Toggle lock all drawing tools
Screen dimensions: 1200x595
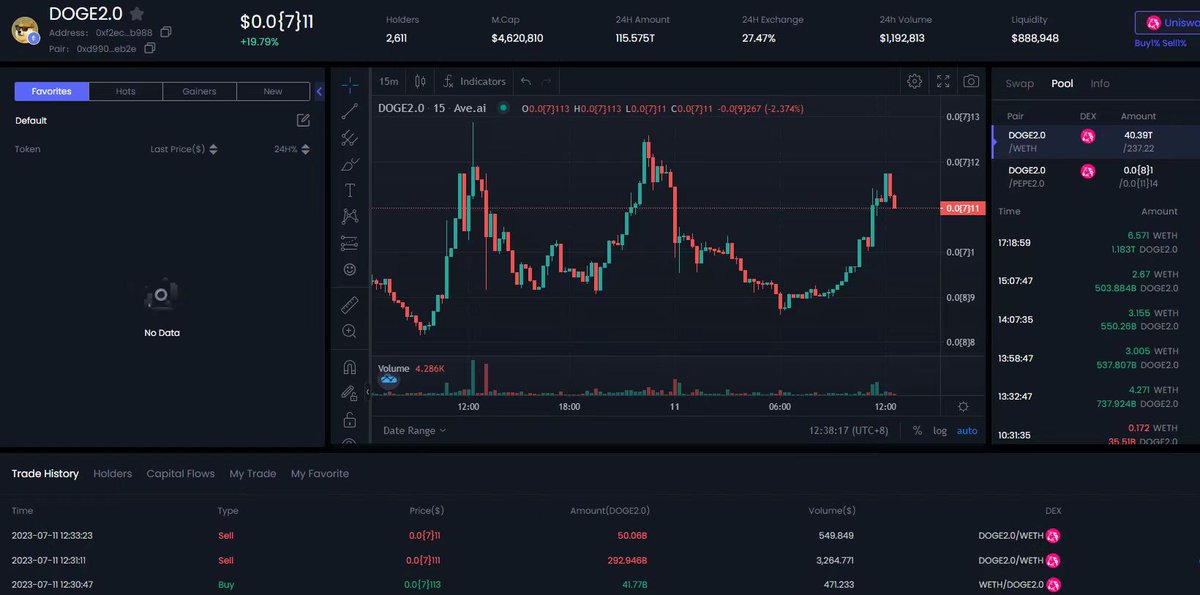(349, 419)
